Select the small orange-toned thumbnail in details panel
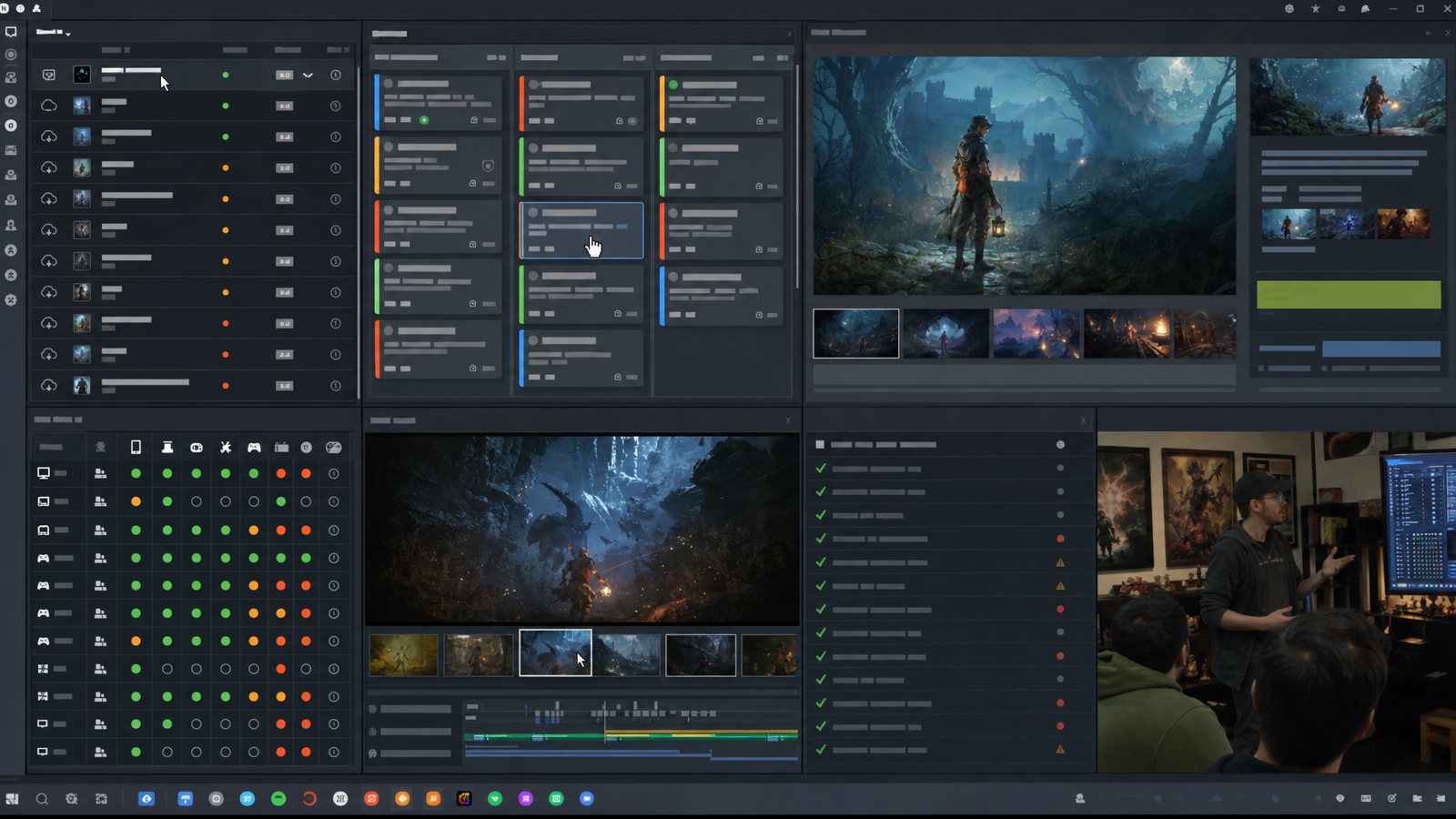 [1403, 224]
